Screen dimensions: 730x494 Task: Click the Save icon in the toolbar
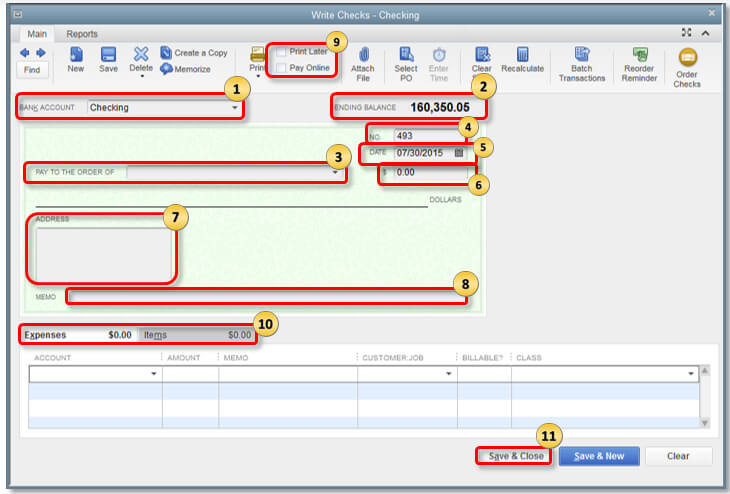click(x=108, y=54)
